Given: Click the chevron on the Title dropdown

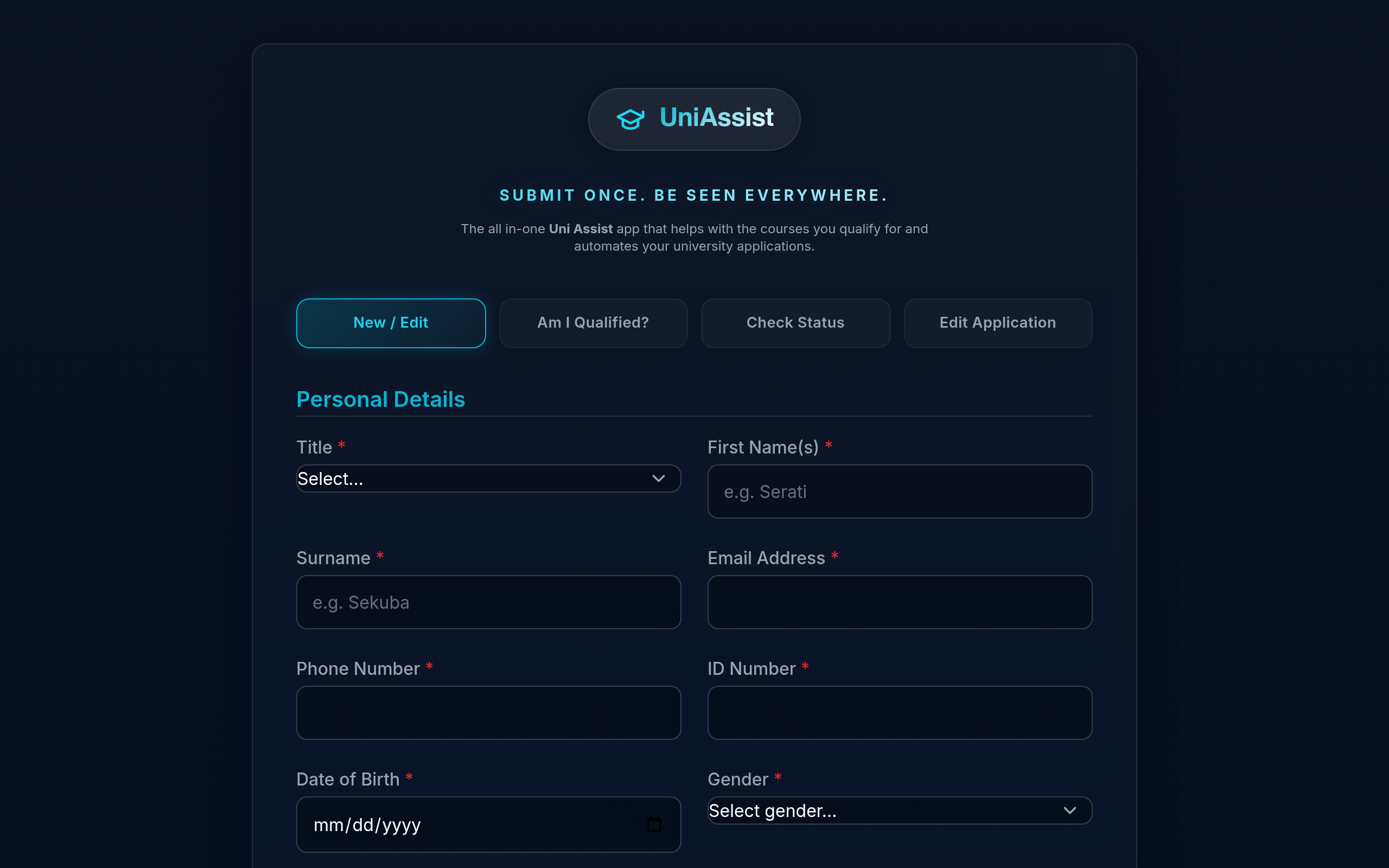Looking at the screenshot, I should point(658,478).
